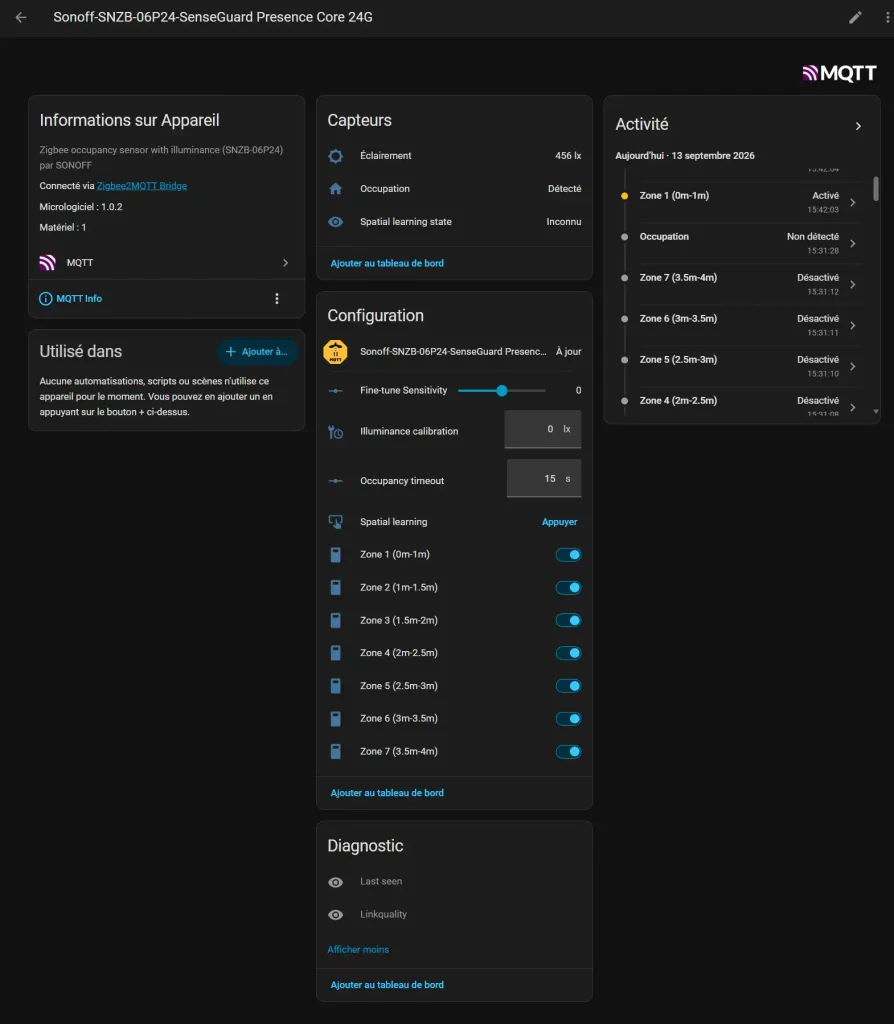Add Capteurs to dashboard link
This screenshot has height=1024, width=894.
(x=387, y=263)
